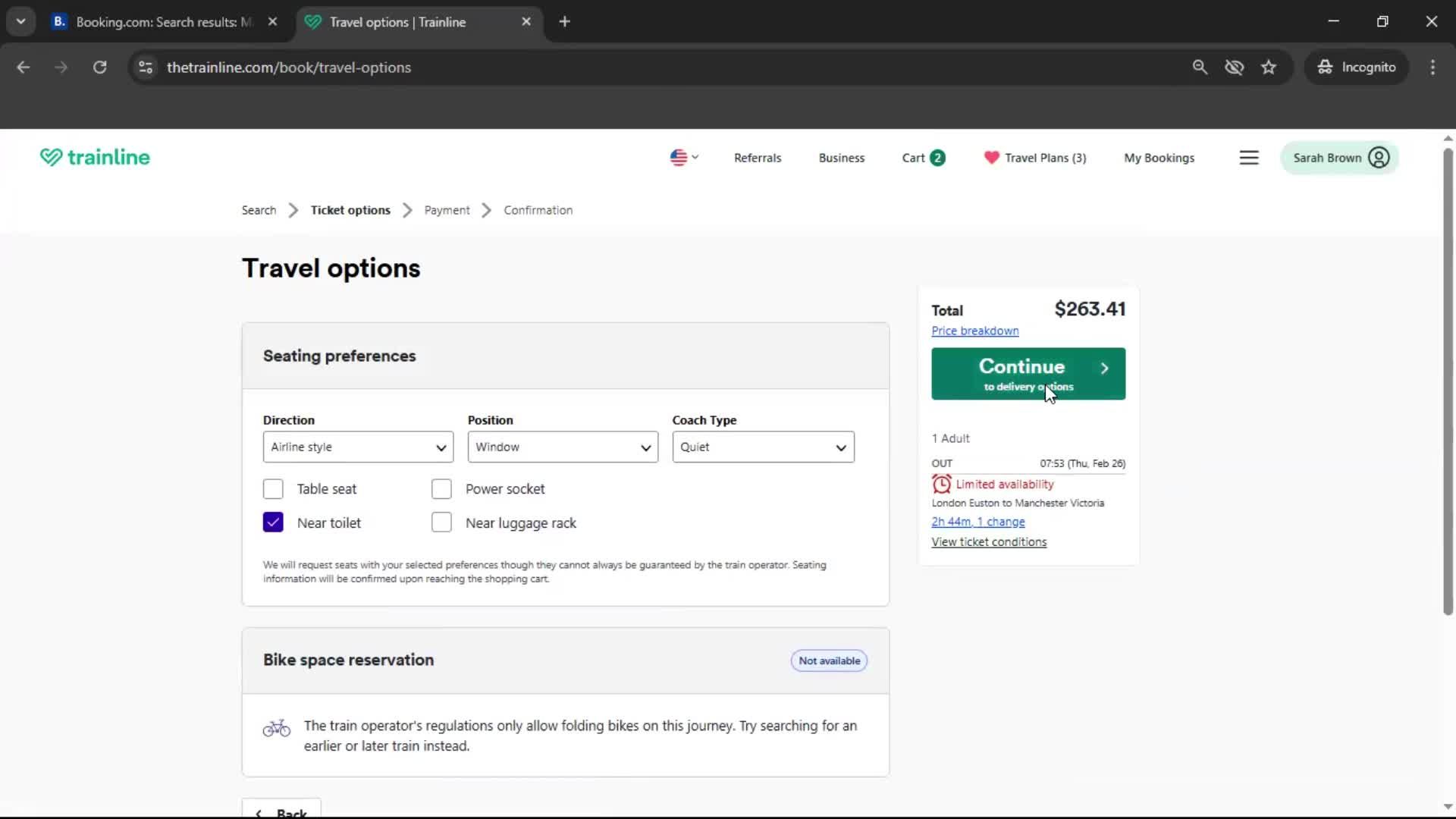
Task: Enable the Power socket option
Action: [x=441, y=489]
